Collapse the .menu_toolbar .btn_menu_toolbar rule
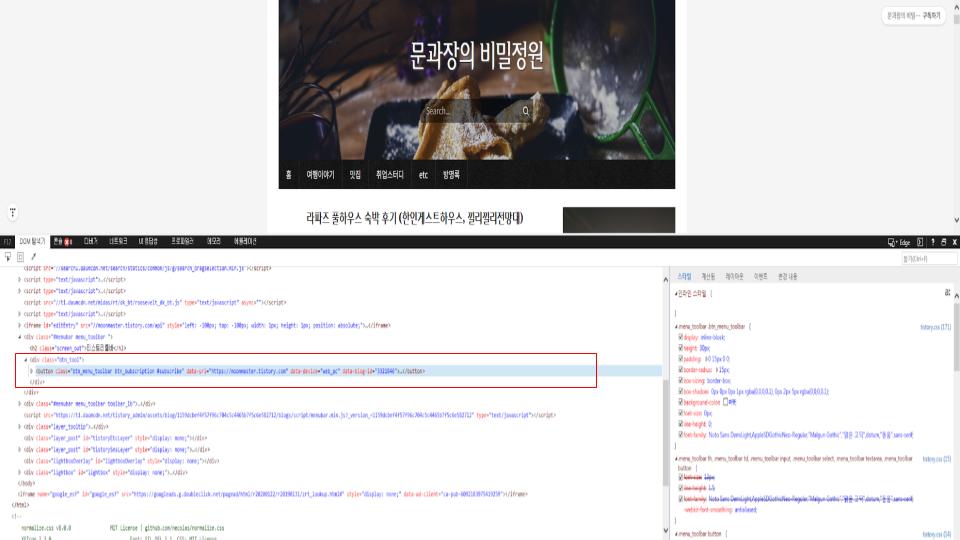 pyautogui.click(x=677, y=327)
